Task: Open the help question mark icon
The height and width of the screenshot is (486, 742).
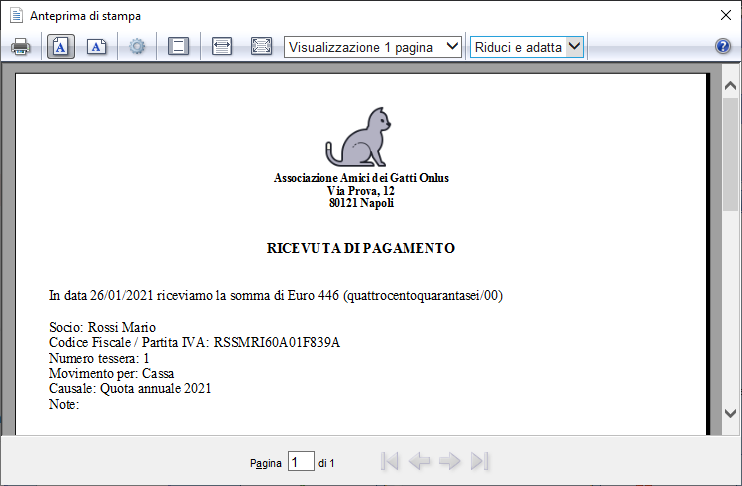Action: [723, 46]
